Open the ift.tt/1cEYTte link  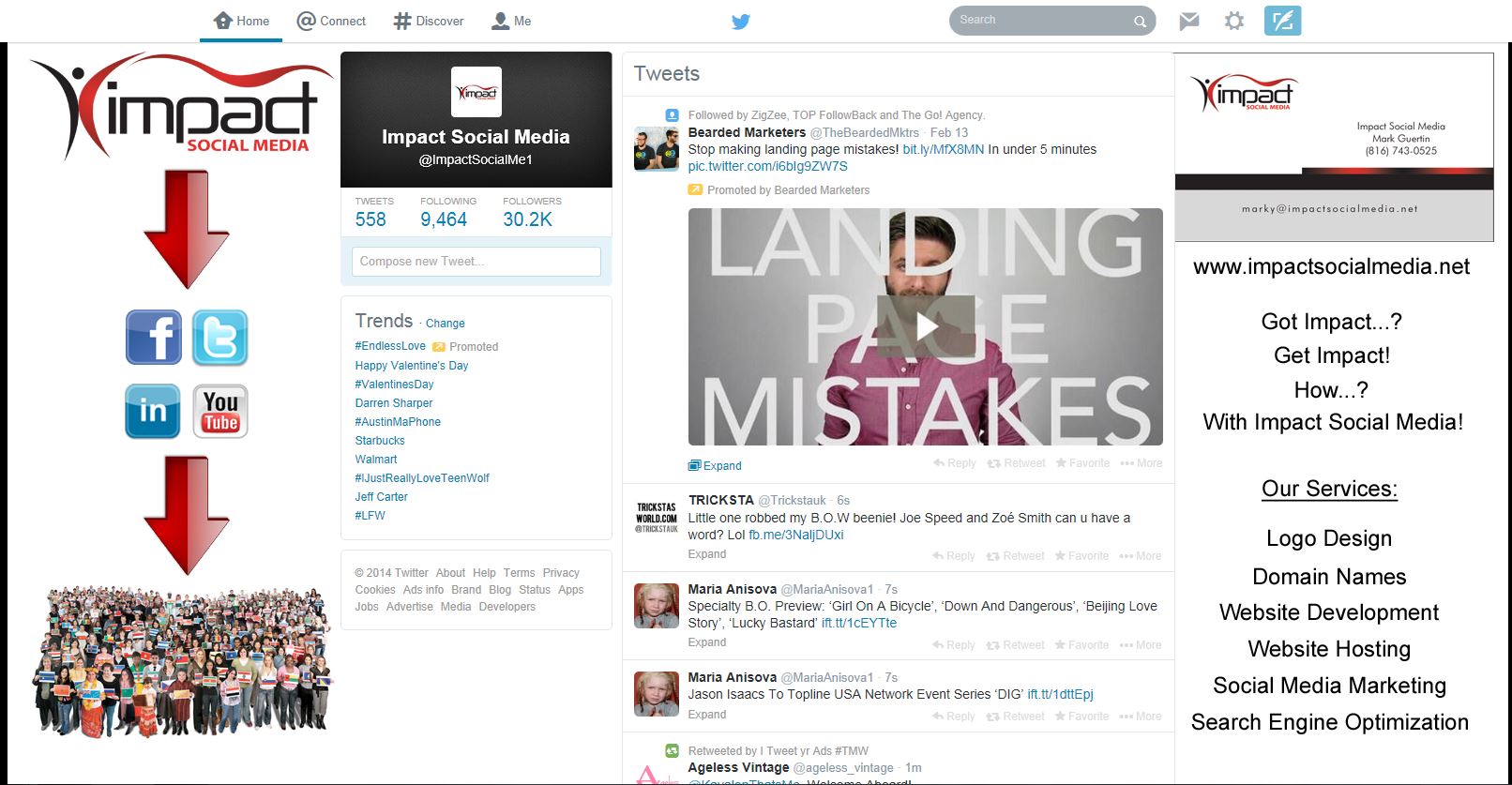point(859,623)
